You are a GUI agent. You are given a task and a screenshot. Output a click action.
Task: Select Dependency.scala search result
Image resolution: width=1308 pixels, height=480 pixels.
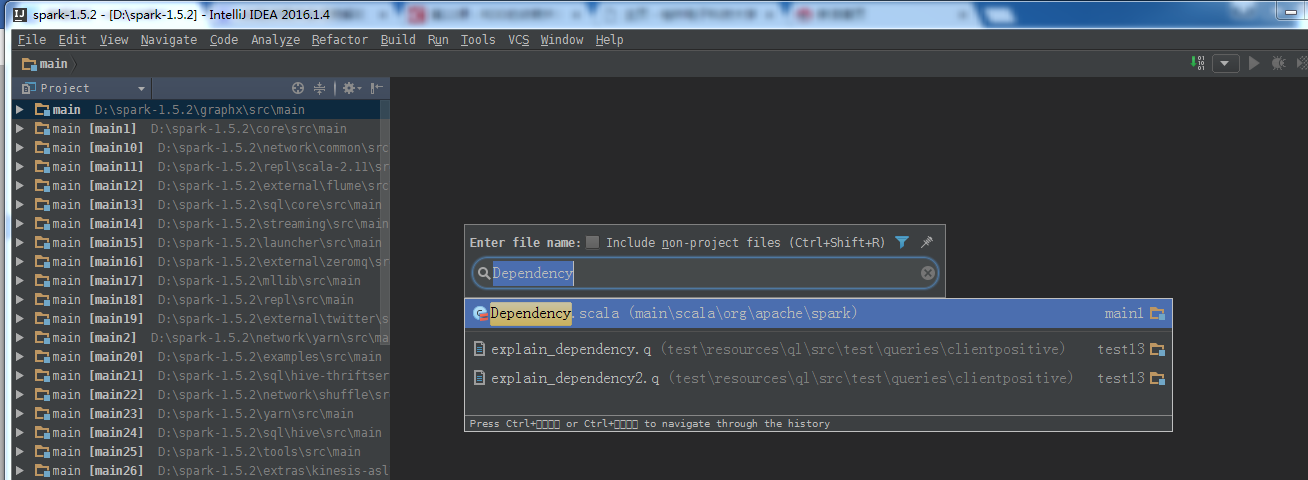[x=818, y=313]
